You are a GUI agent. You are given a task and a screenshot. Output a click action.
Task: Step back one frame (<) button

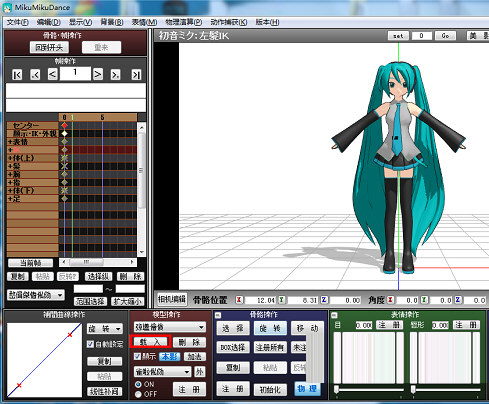coord(52,74)
